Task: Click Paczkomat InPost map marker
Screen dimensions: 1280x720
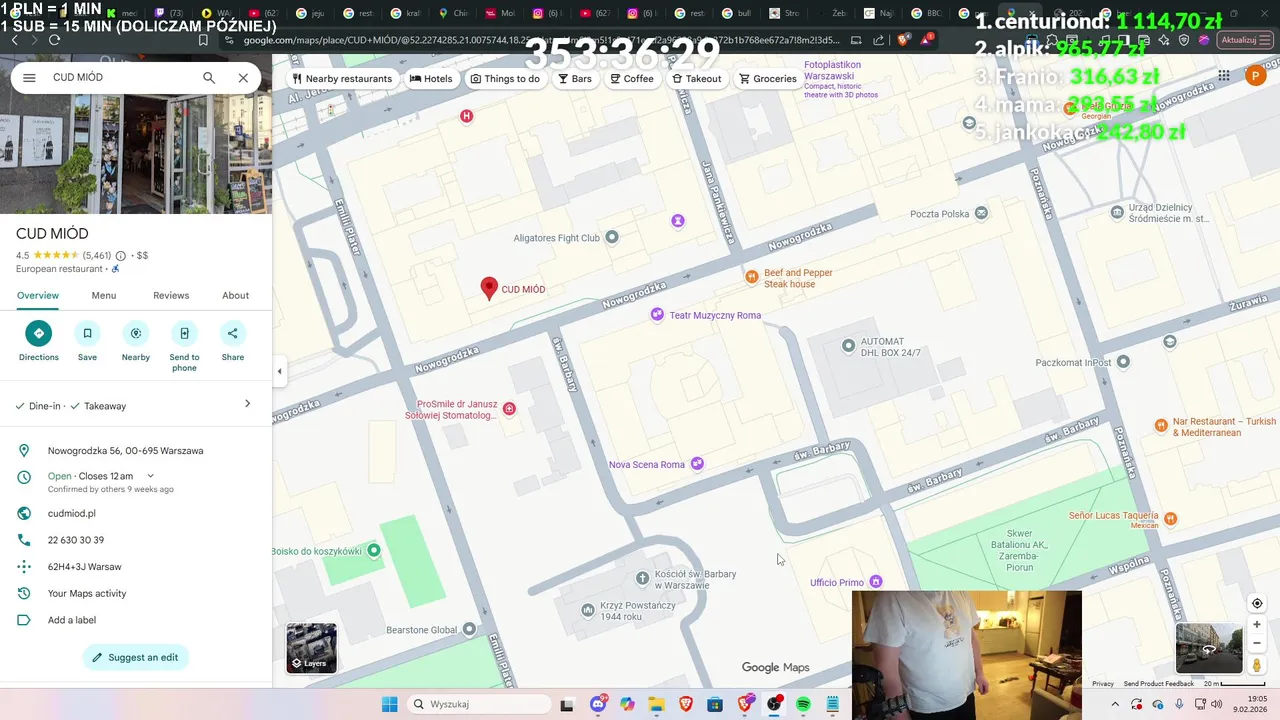Action: pos(1123,362)
